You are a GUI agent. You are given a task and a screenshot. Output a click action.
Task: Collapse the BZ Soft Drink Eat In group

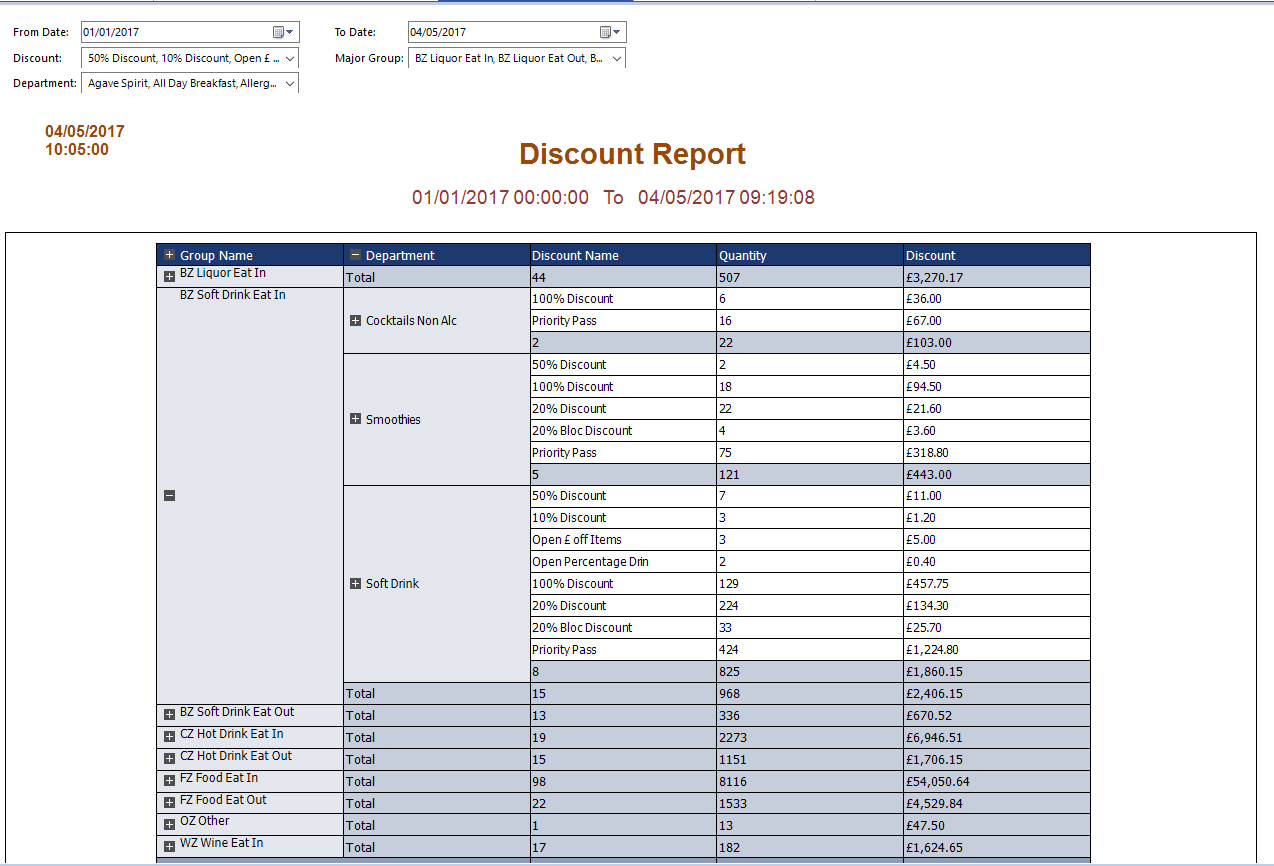point(170,496)
